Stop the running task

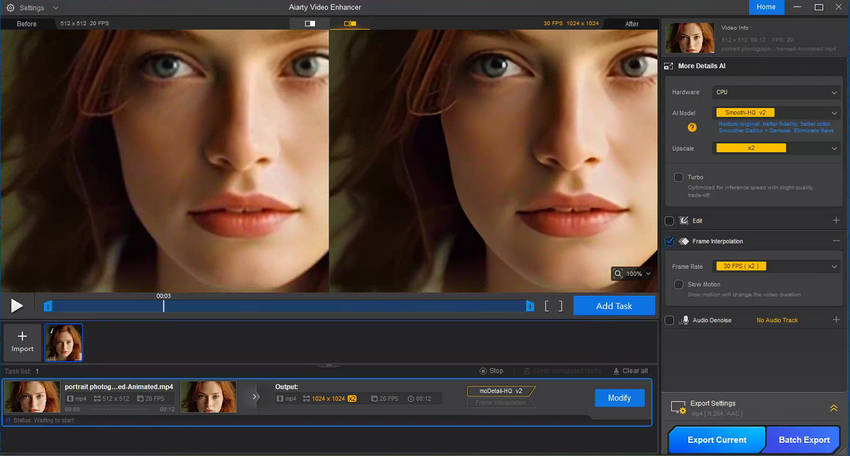pos(491,371)
